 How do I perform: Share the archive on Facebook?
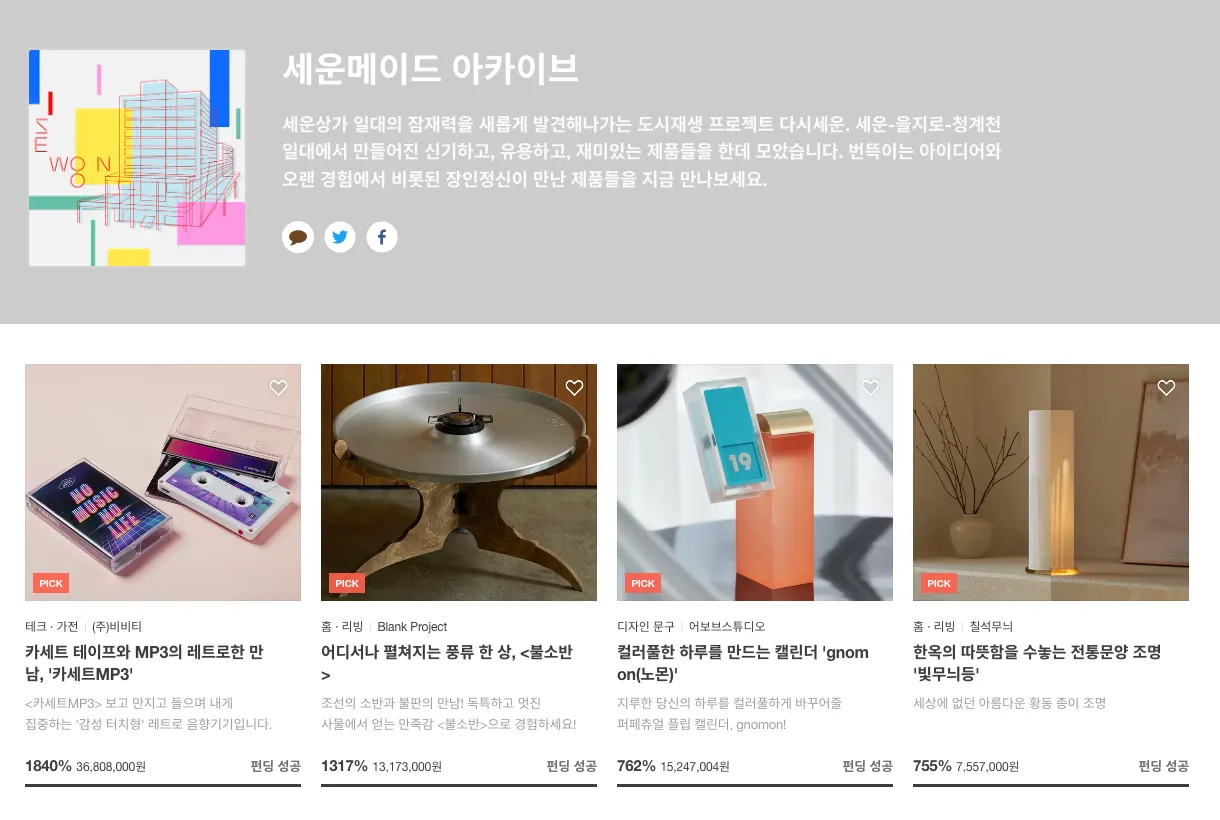coord(382,237)
